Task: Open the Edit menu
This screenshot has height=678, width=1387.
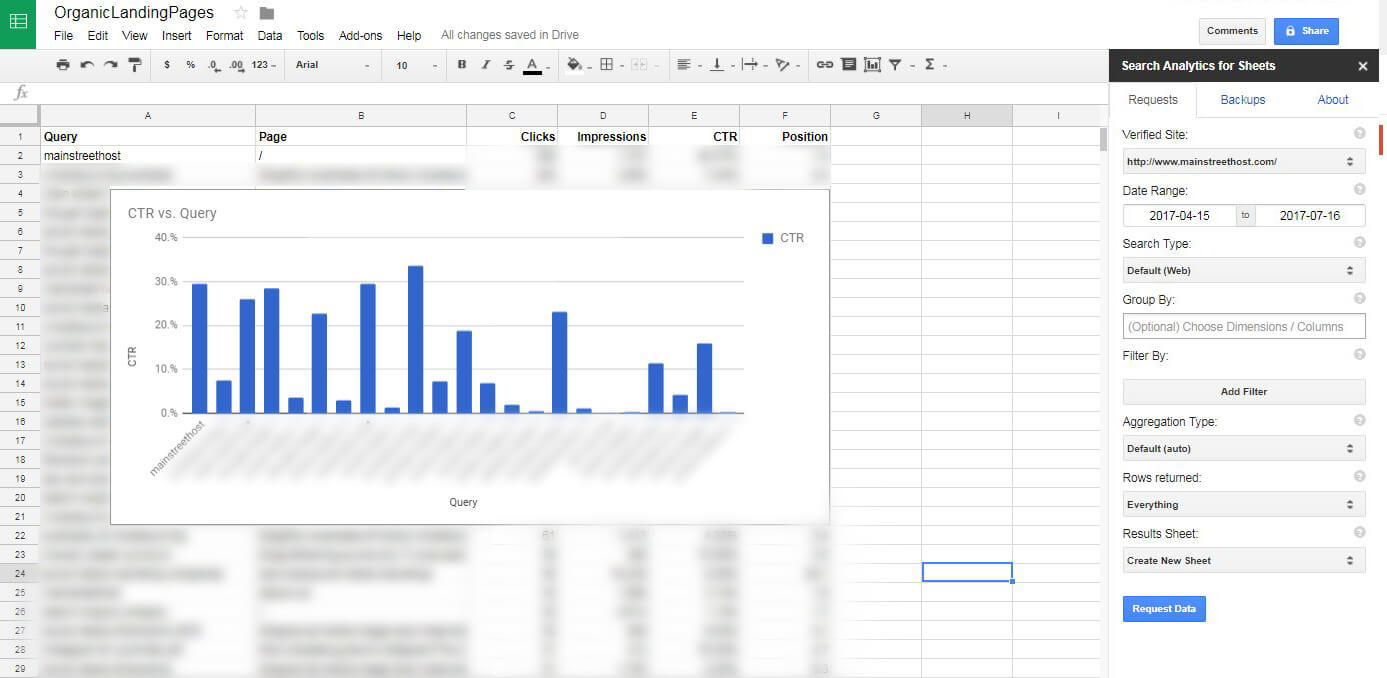Action: tap(97, 35)
